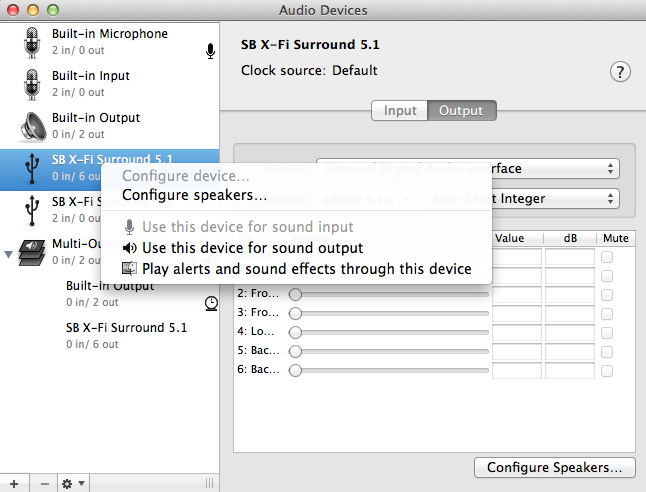This screenshot has width=646, height=492.
Task: Switch to the Input tab
Action: [x=400, y=110]
